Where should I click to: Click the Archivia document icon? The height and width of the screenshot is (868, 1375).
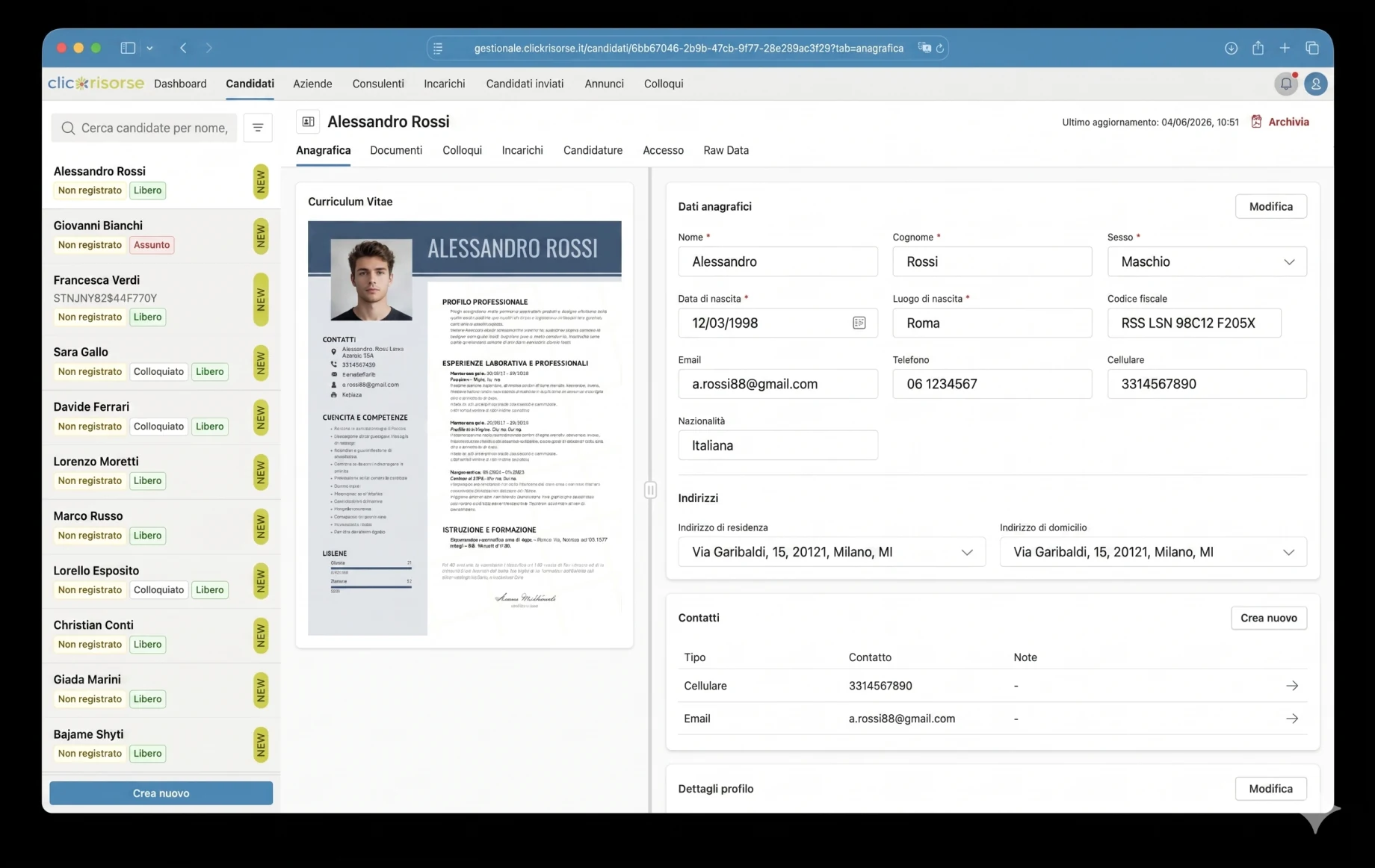point(1256,122)
